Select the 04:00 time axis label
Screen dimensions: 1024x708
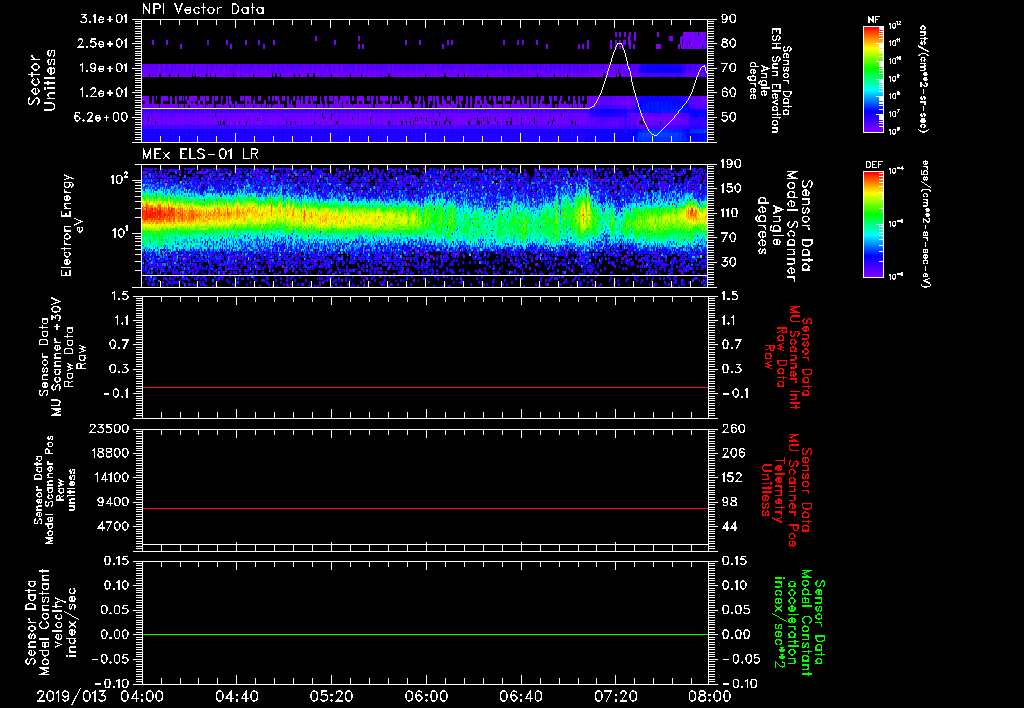click(x=142, y=696)
